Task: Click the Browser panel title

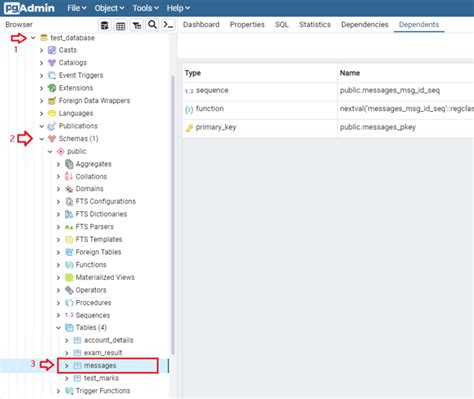Action: pyautogui.click(x=19, y=25)
